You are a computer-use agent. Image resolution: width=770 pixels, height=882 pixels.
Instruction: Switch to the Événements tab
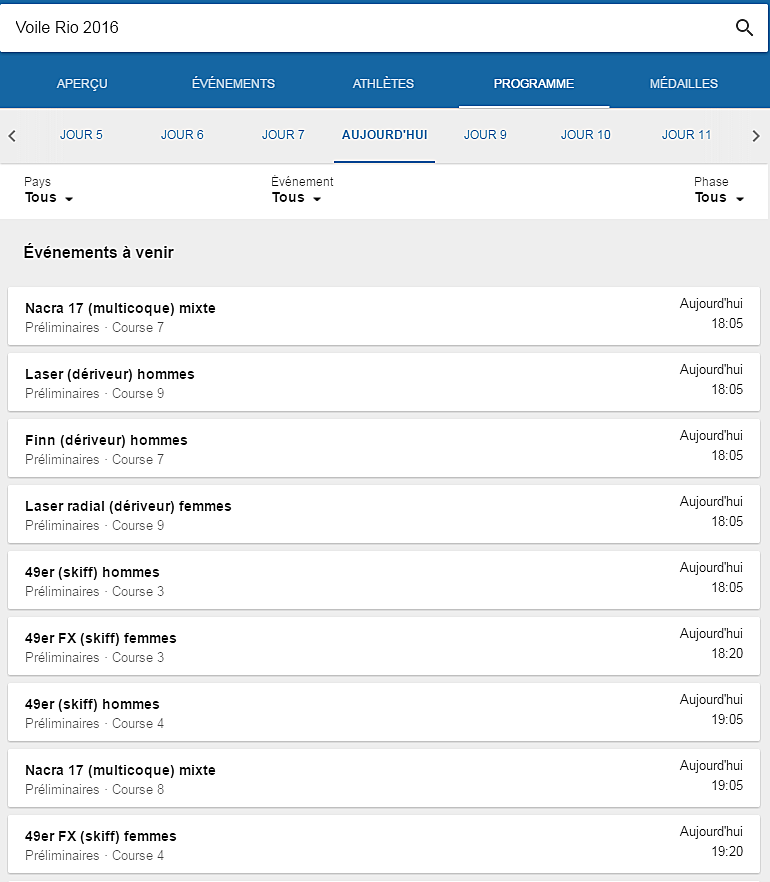[233, 83]
